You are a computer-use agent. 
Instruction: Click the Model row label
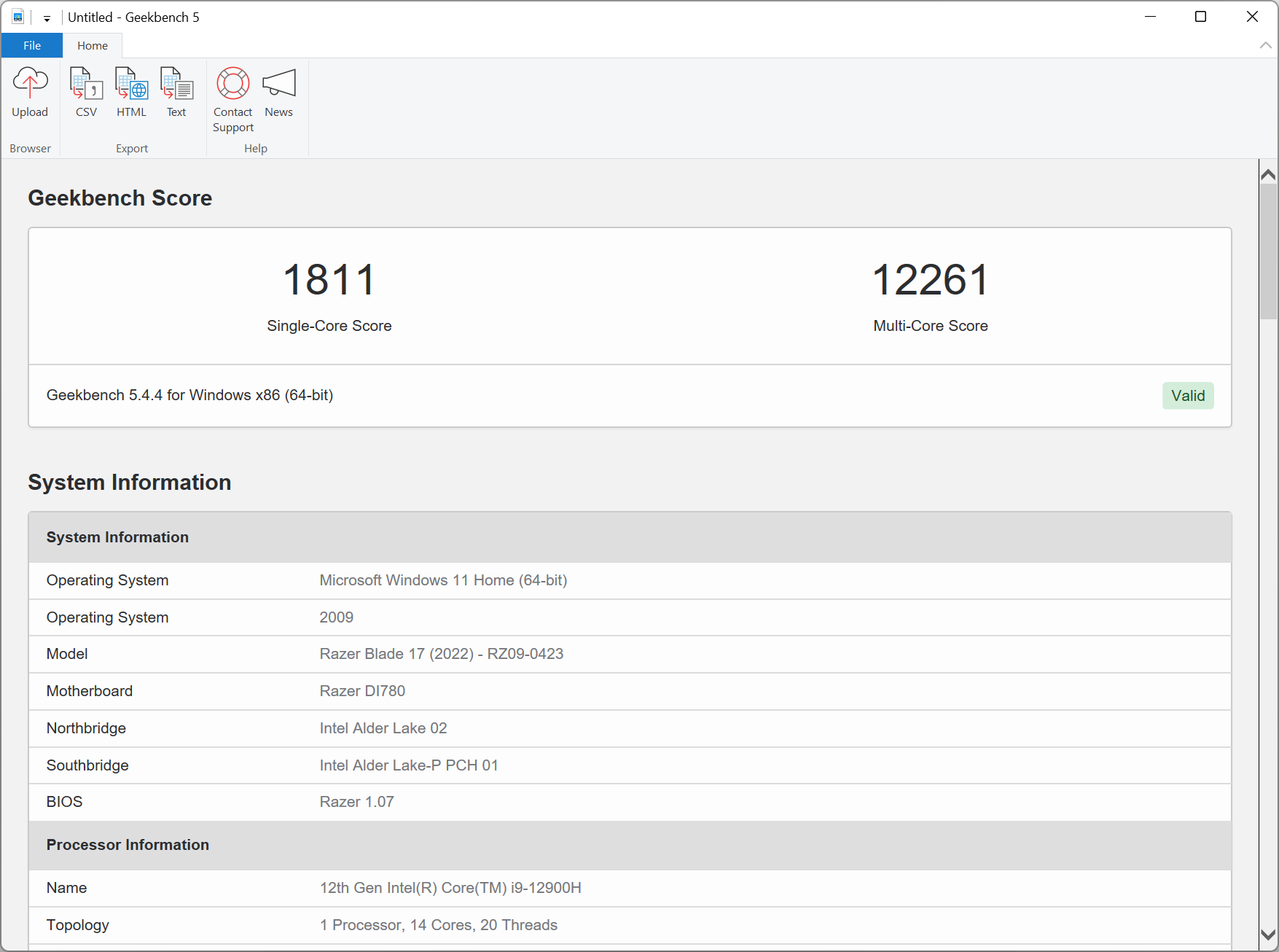point(67,654)
